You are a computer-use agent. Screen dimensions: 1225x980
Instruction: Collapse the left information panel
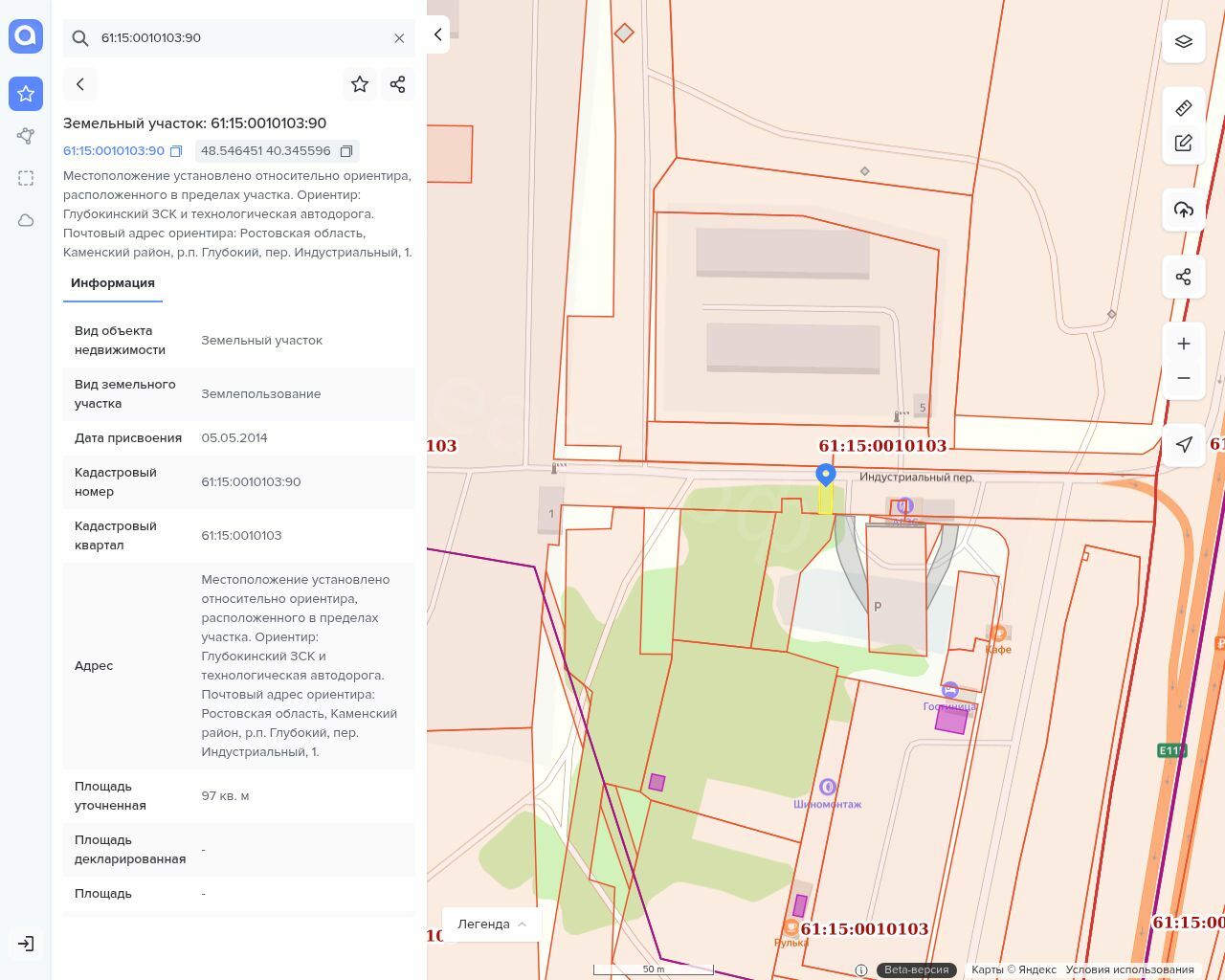438,34
